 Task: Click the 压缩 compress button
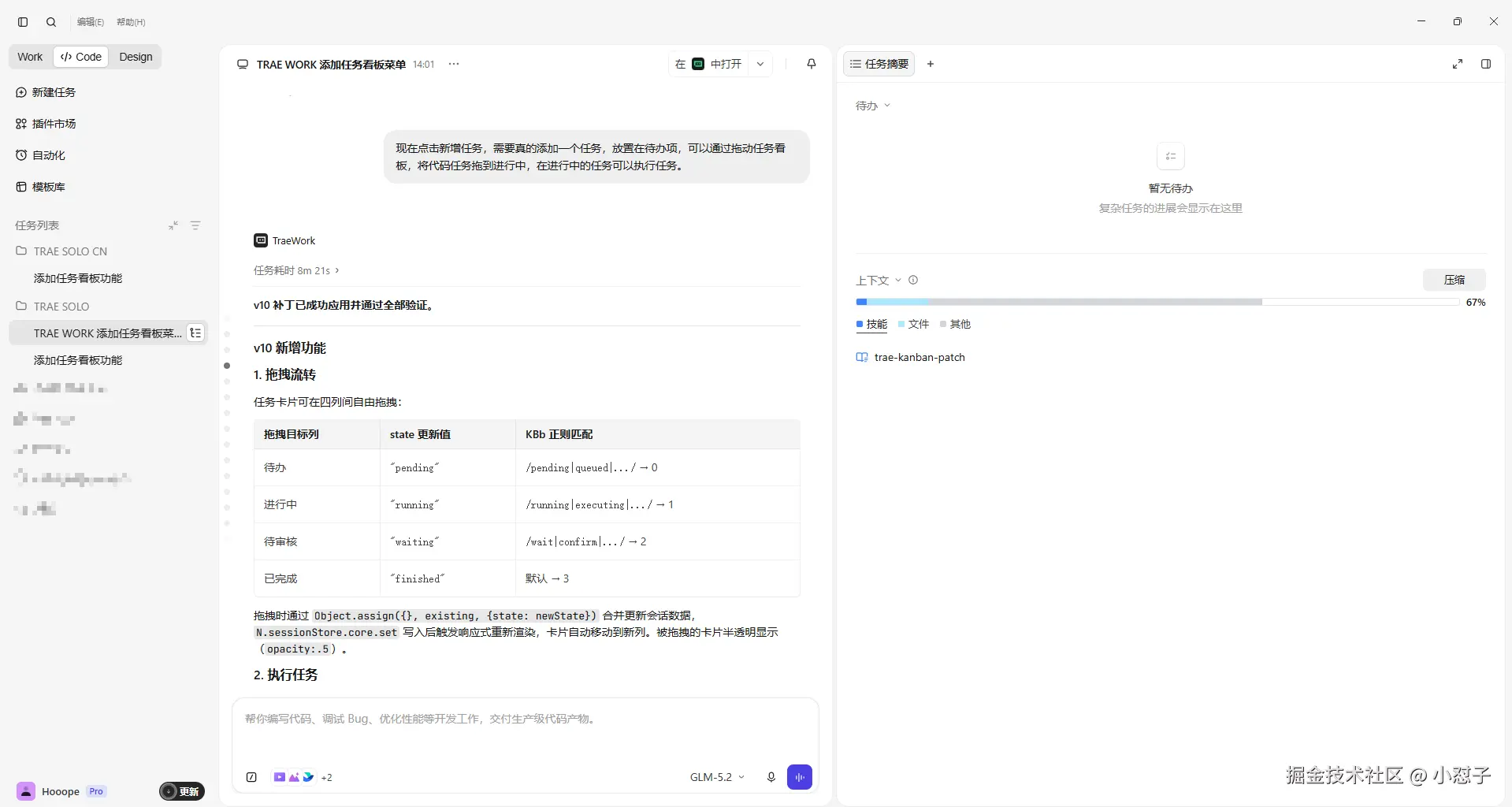click(x=1454, y=280)
